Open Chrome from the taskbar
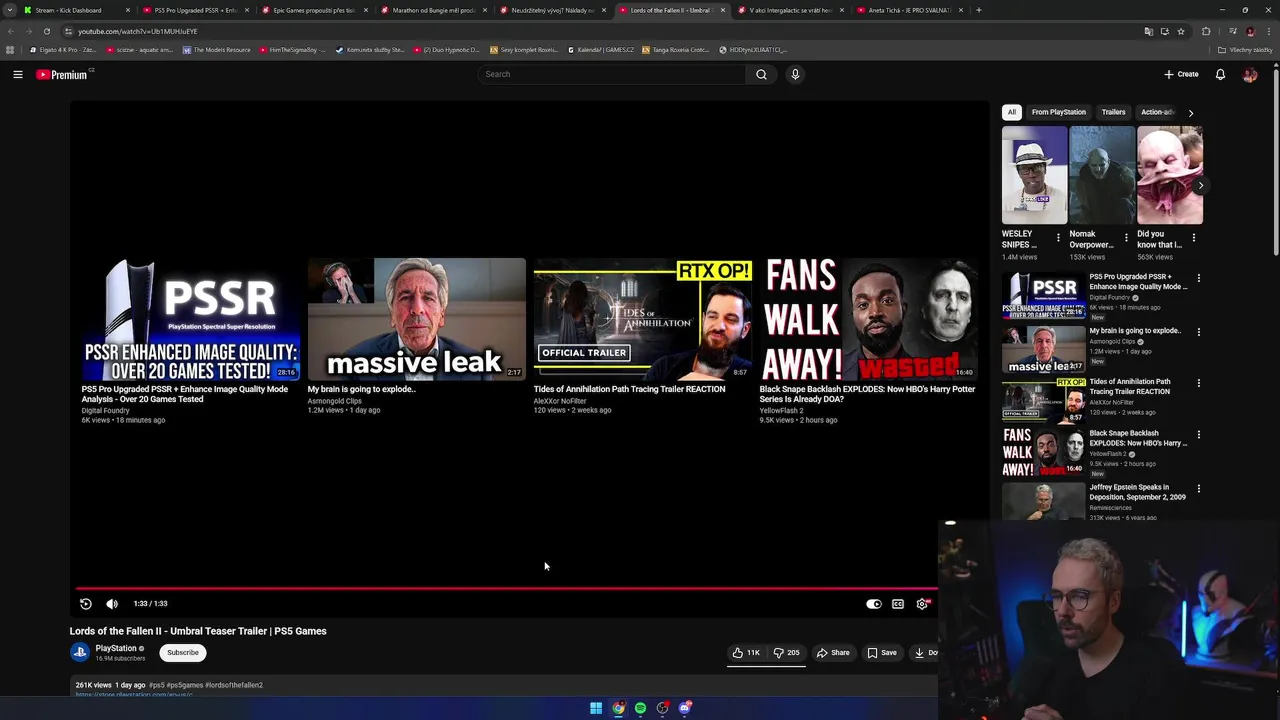This screenshot has height=720, width=1280. tap(618, 708)
